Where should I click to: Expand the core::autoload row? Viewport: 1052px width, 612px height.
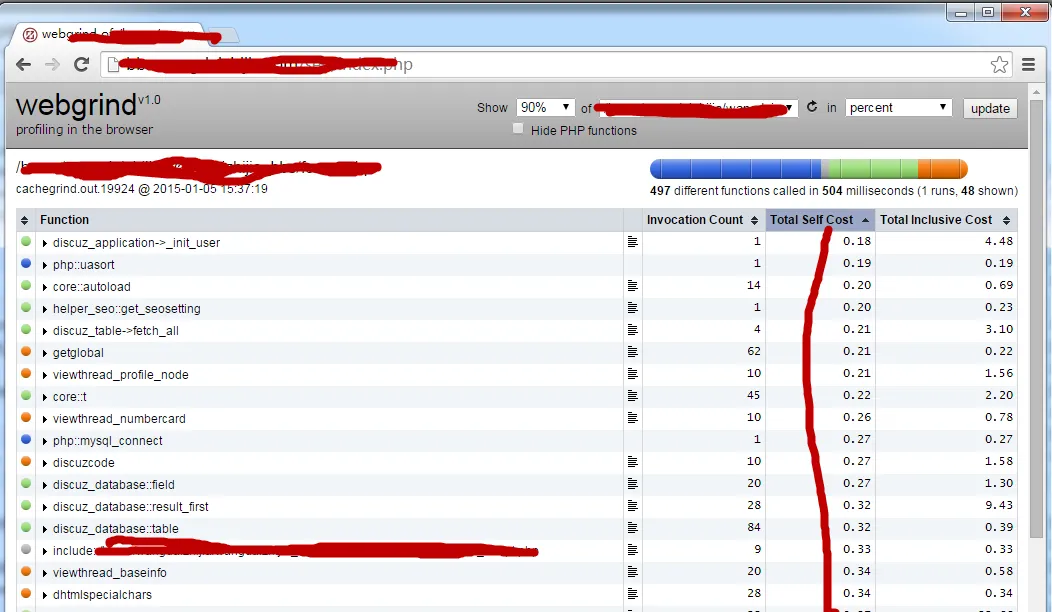tap(44, 287)
